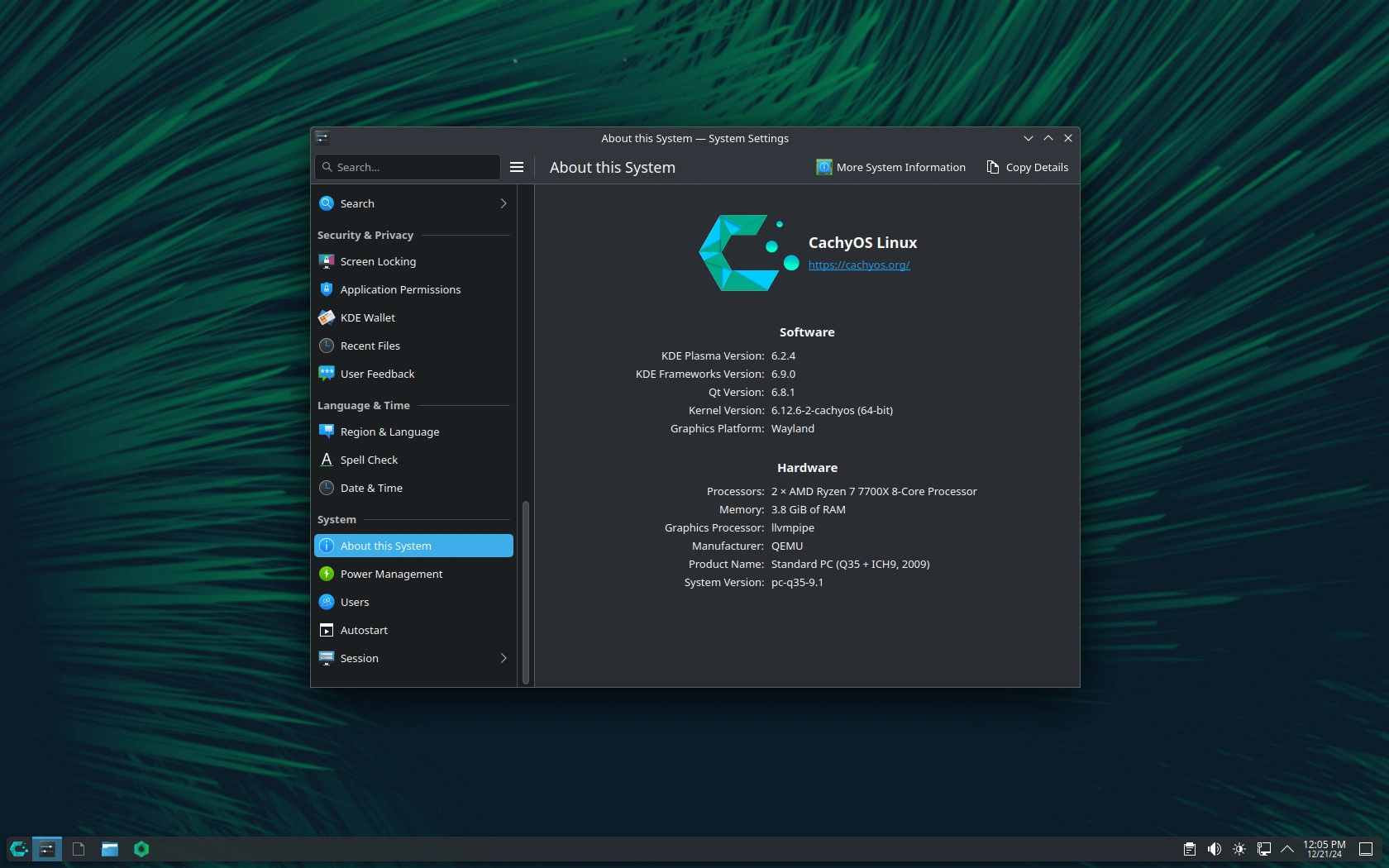Click the Autostart icon

pyautogui.click(x=327, y=630)
